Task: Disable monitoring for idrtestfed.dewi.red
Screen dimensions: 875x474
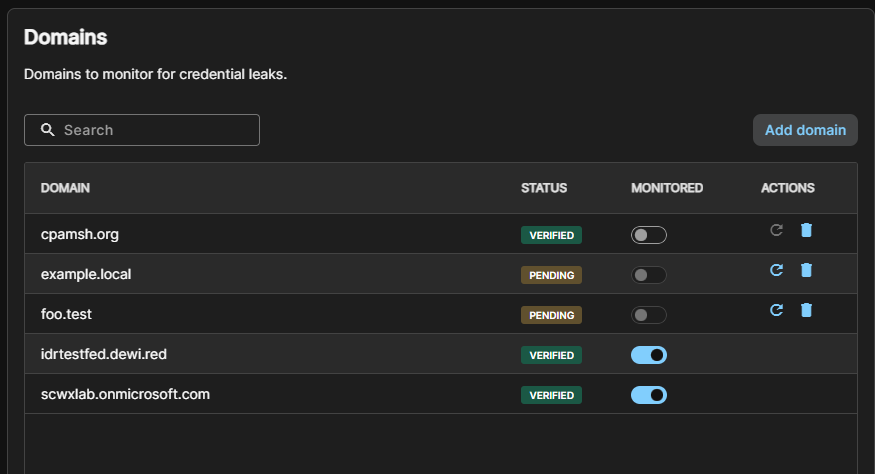Action: [648, 355]
